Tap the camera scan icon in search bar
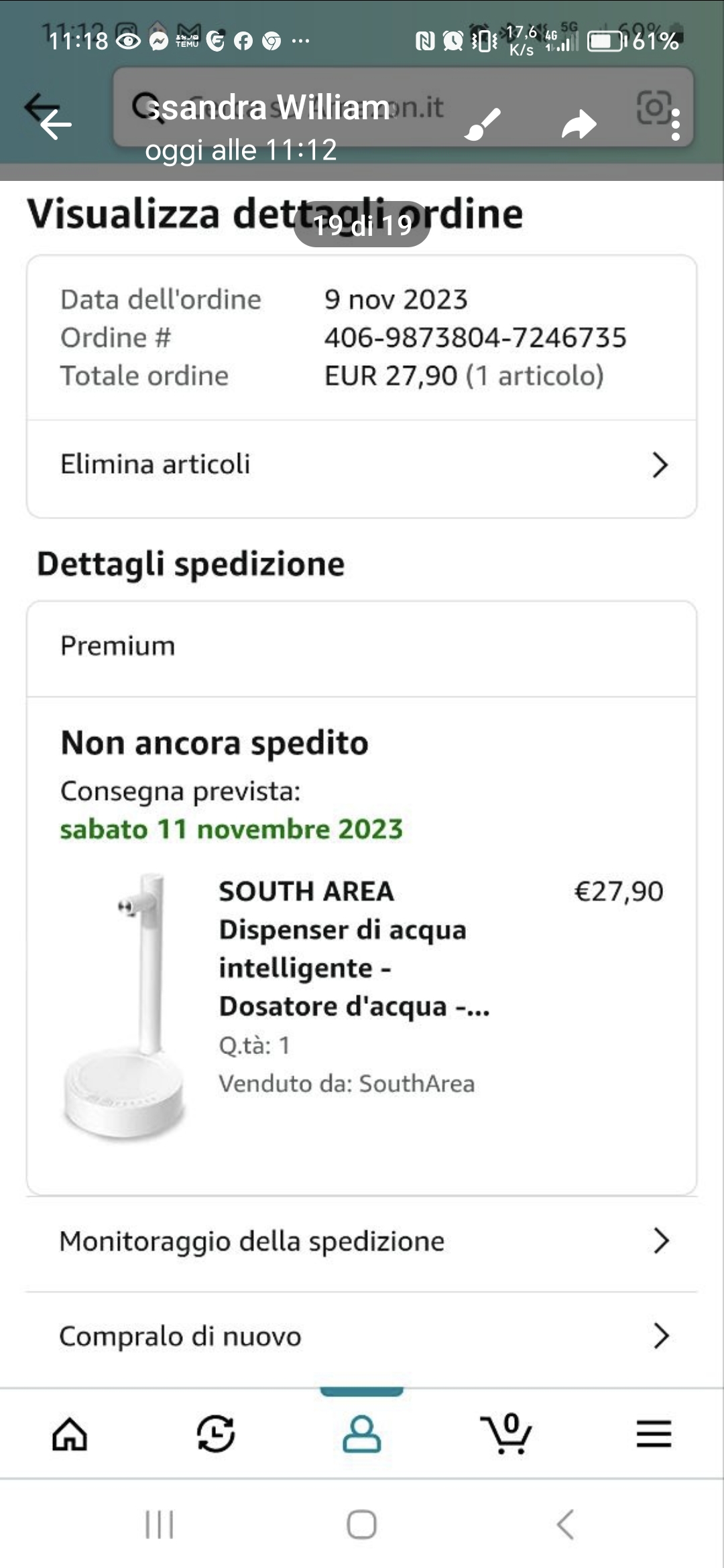This screenshot has width=724, height=1568. pyautogui.click(x=654, y=107)
